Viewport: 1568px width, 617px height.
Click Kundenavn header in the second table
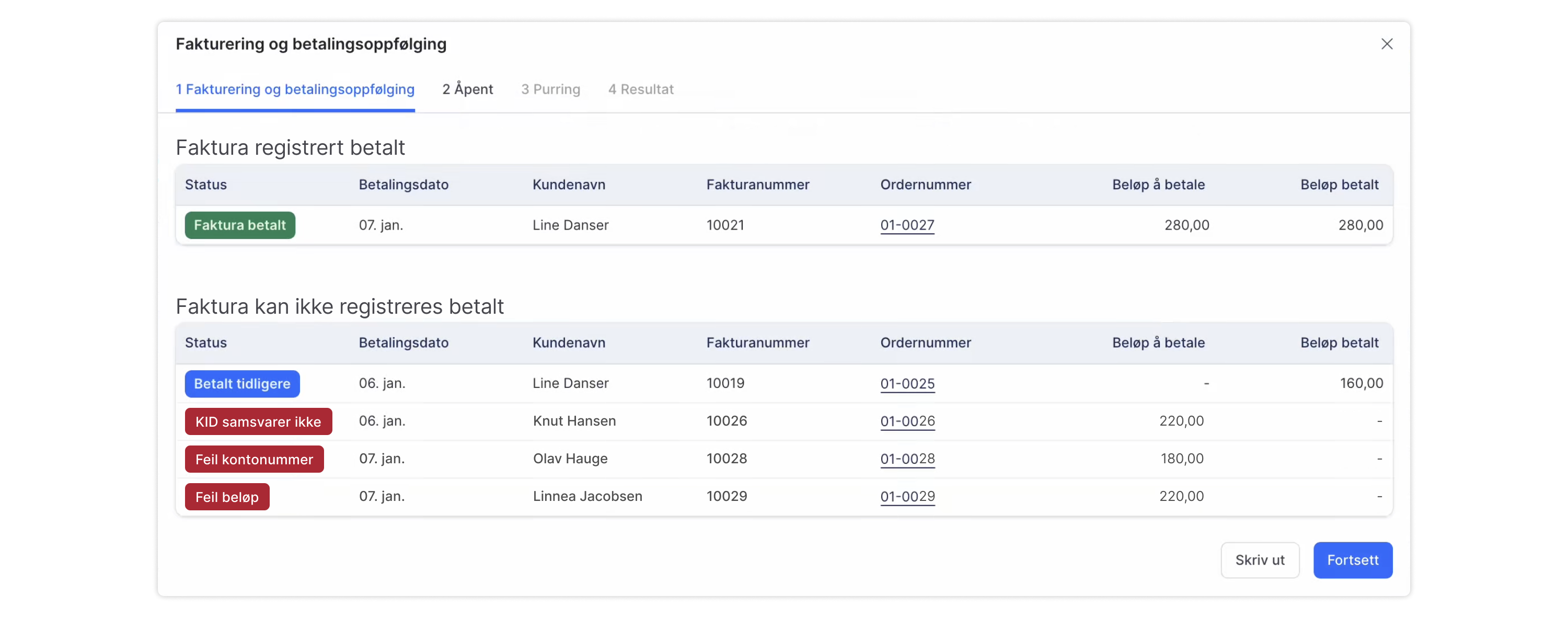point(569,343)
